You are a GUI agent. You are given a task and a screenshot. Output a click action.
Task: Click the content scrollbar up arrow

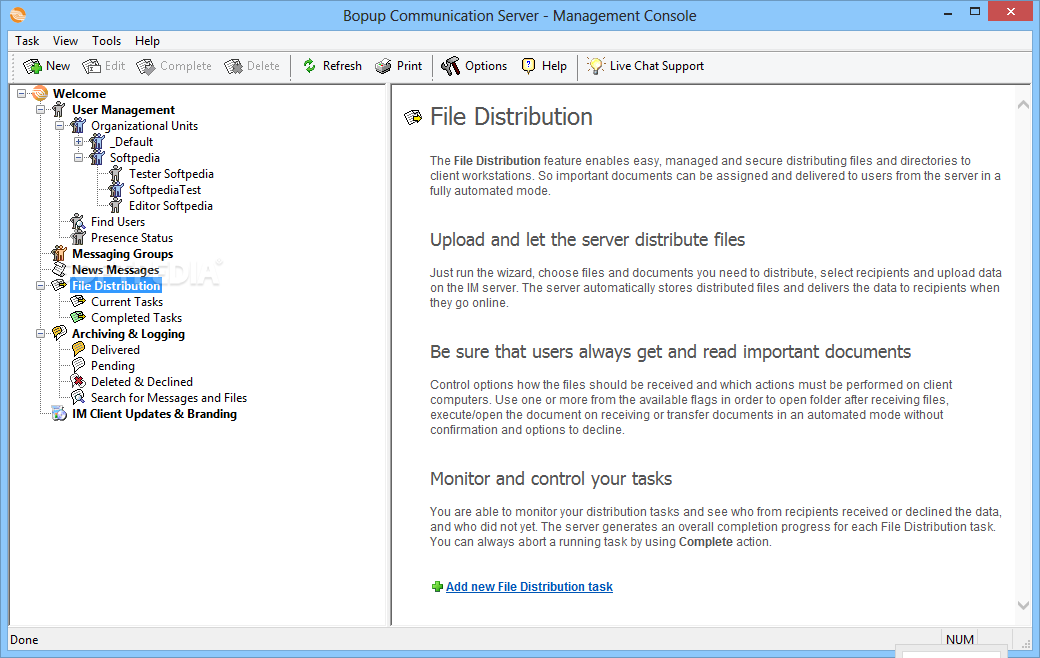pos(1023,105)
